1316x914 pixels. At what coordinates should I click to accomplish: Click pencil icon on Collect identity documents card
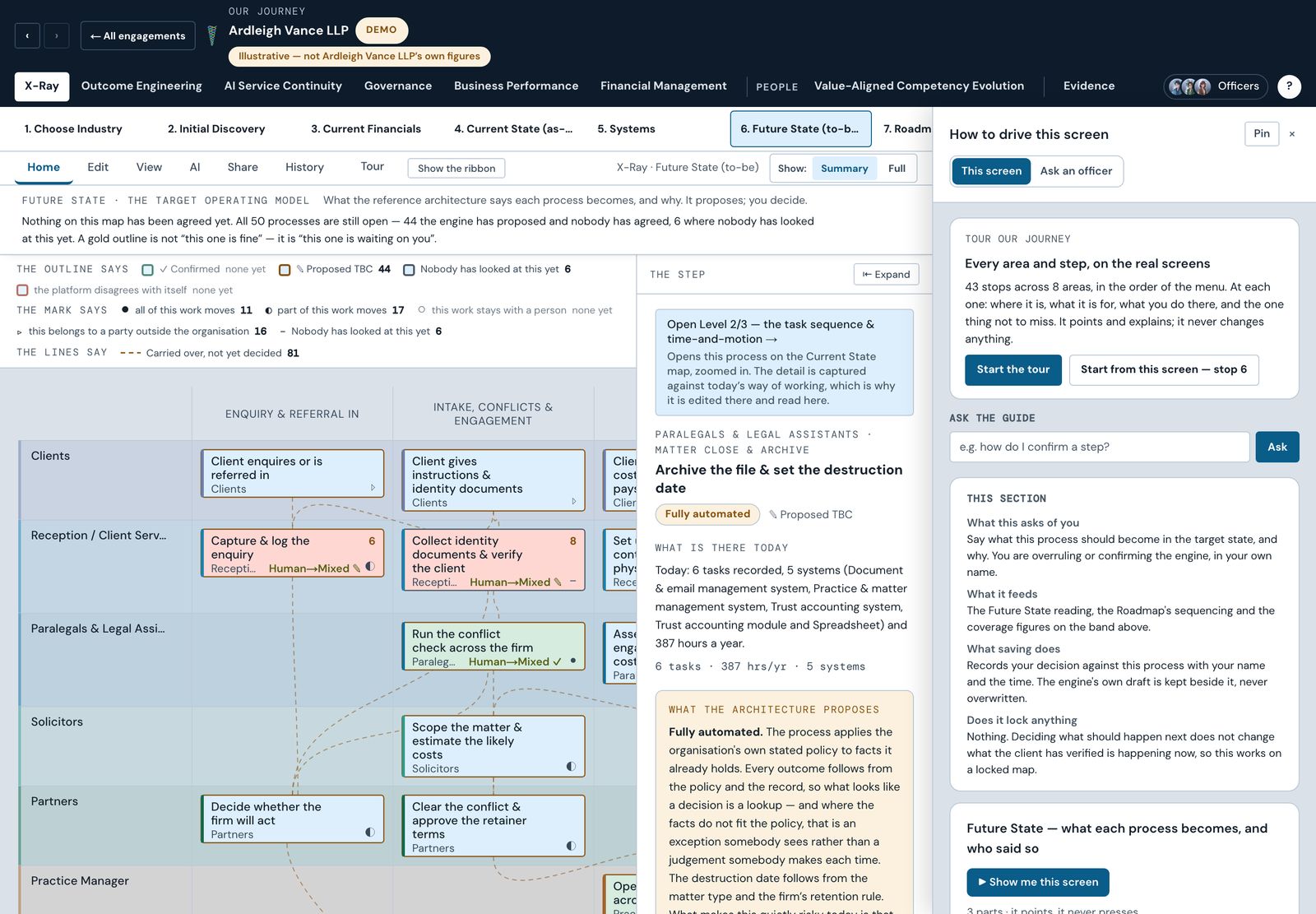click(x=558, y=582)
